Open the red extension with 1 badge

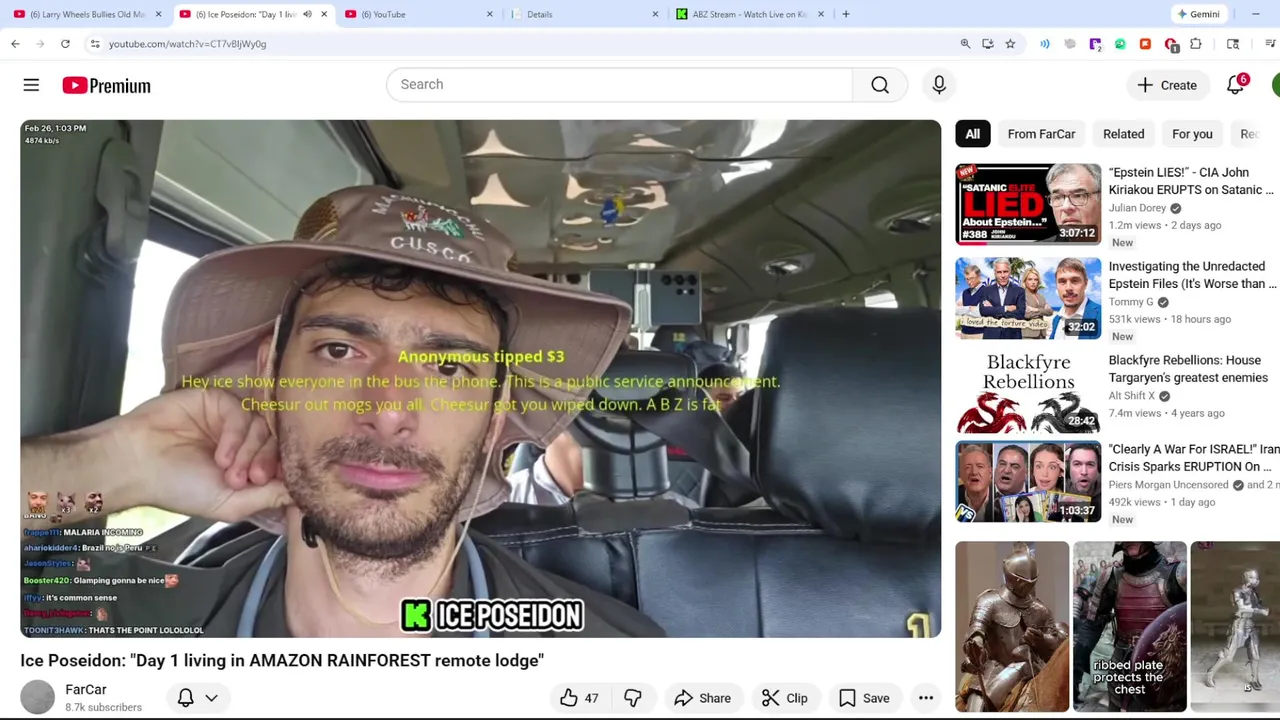pyautogui.click(x=1171, y=44)
